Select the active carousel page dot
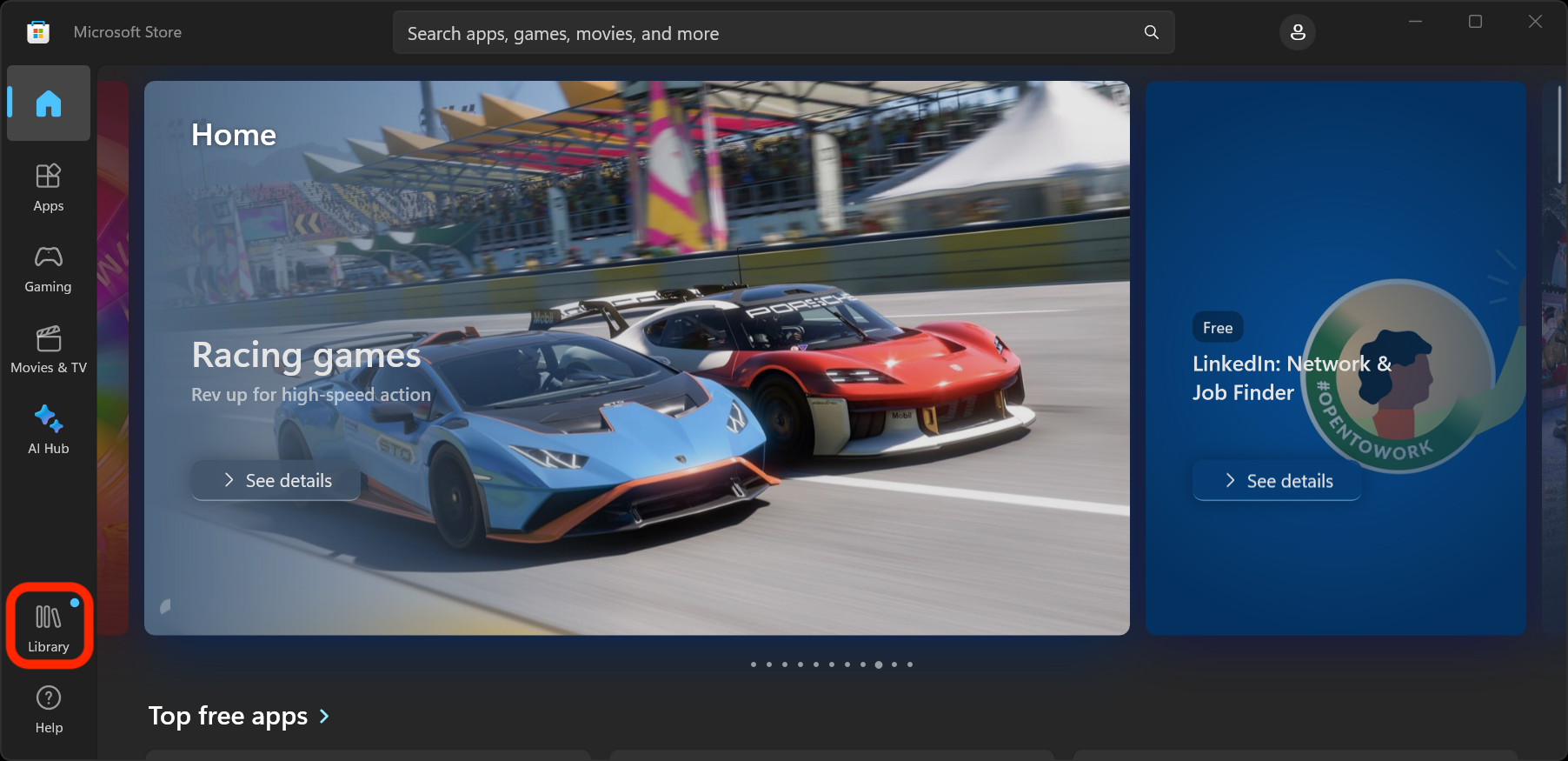Image resolution: width=1568 pixels, height=761 pixels. [x=879, y=664]
